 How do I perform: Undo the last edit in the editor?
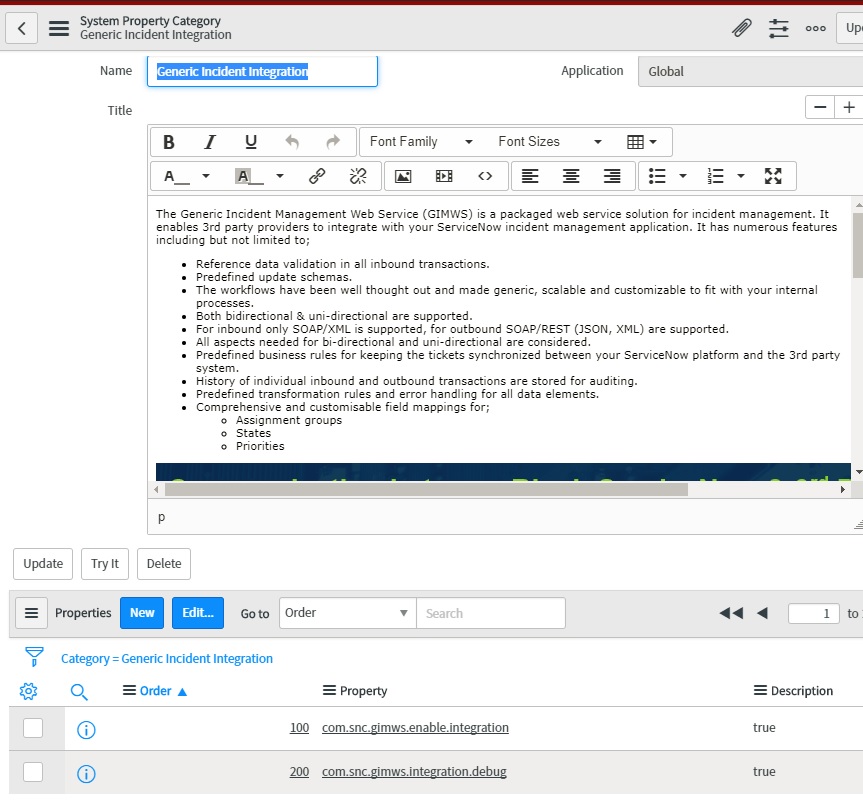click(x=292, y=142)
